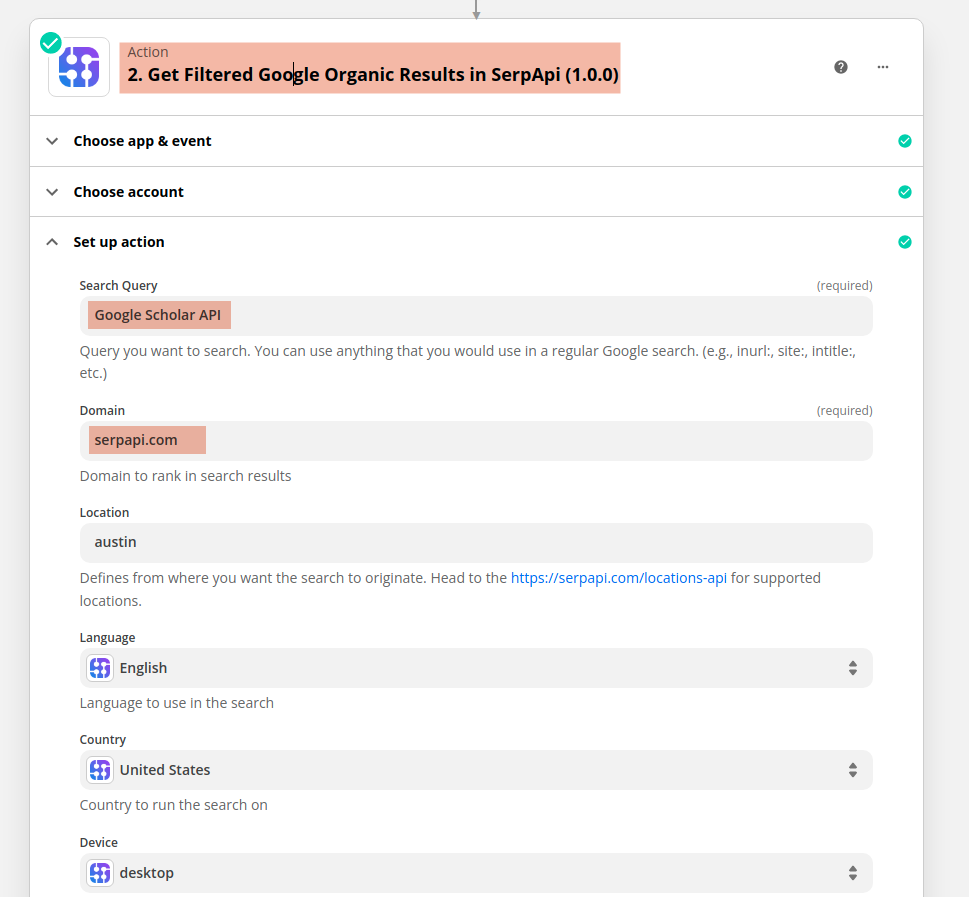Open the help question mark icon
The image size is (969, 897).
(840, 67)
